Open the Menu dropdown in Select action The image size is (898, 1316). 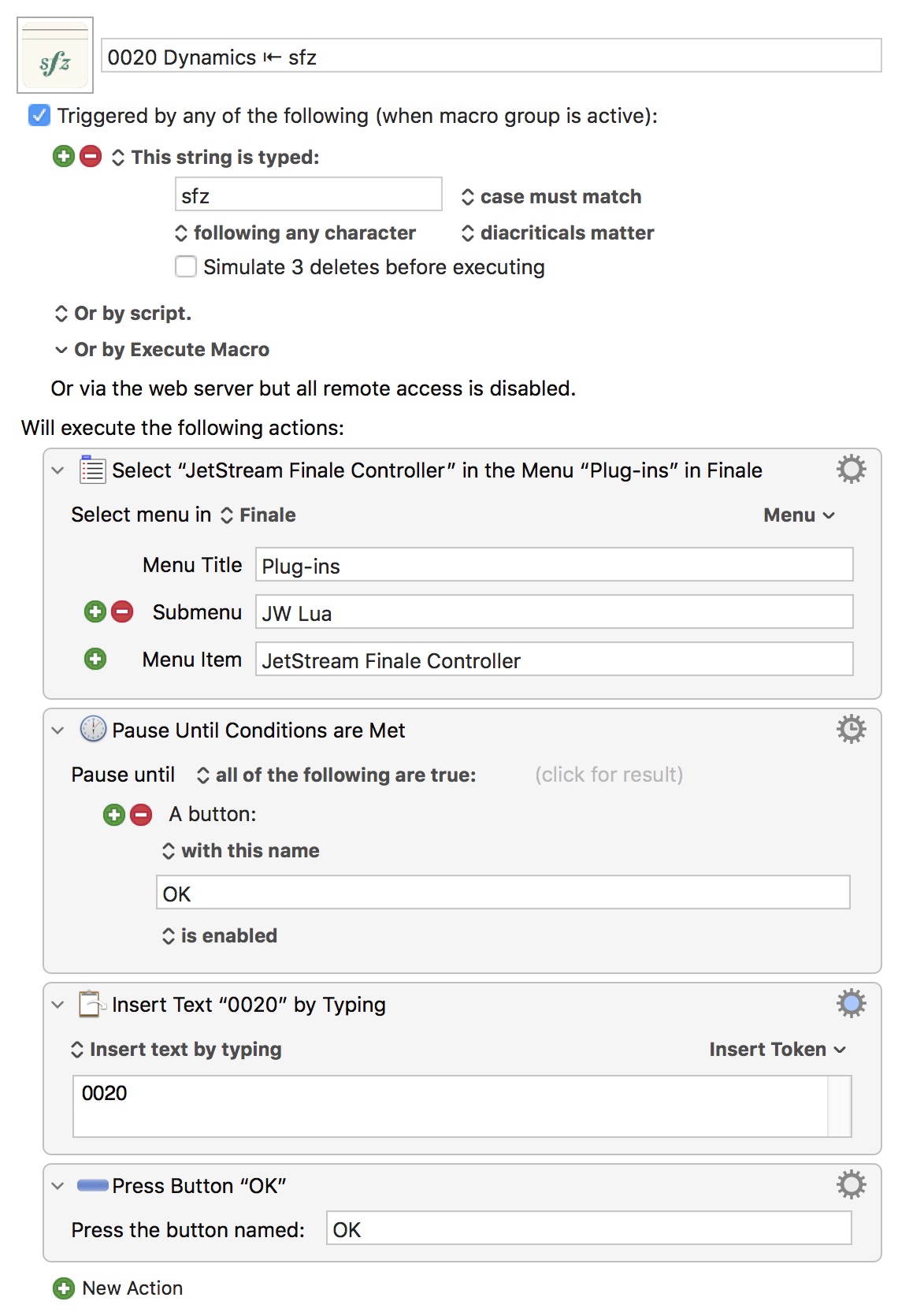[799, 515]
